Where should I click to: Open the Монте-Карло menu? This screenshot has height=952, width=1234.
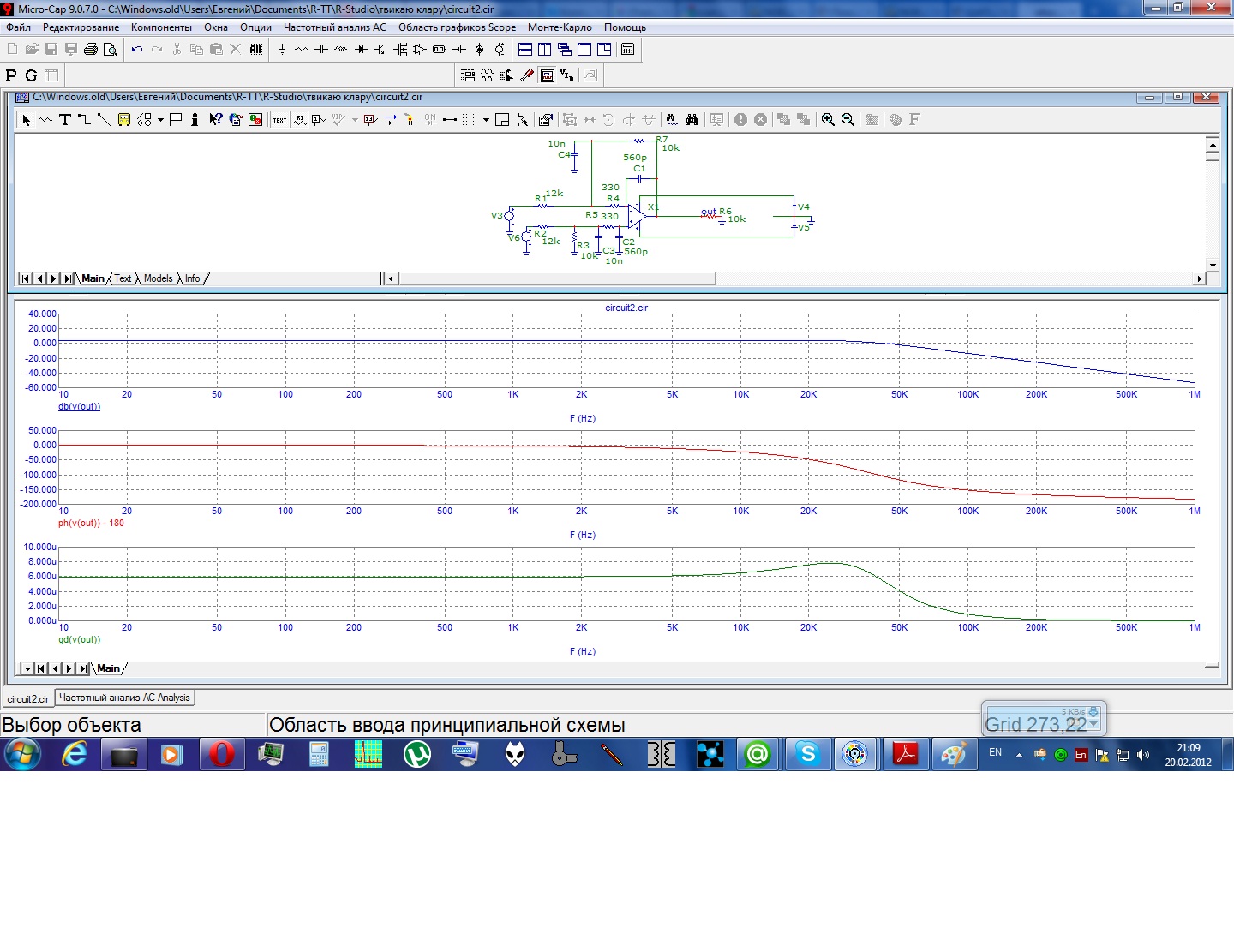560,27
